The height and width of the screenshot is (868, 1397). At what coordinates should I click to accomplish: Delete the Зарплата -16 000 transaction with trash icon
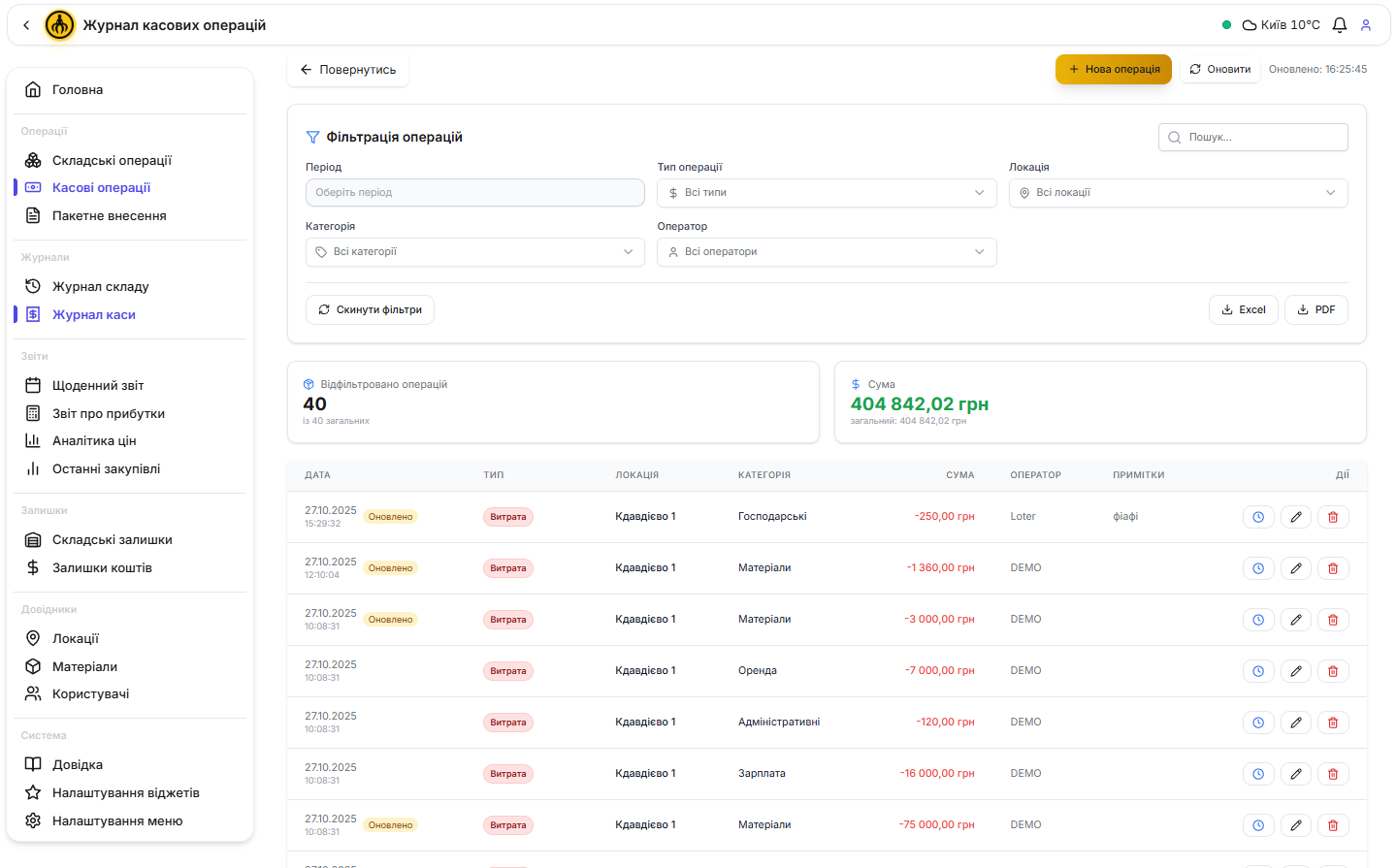(x=1333, y=773)
